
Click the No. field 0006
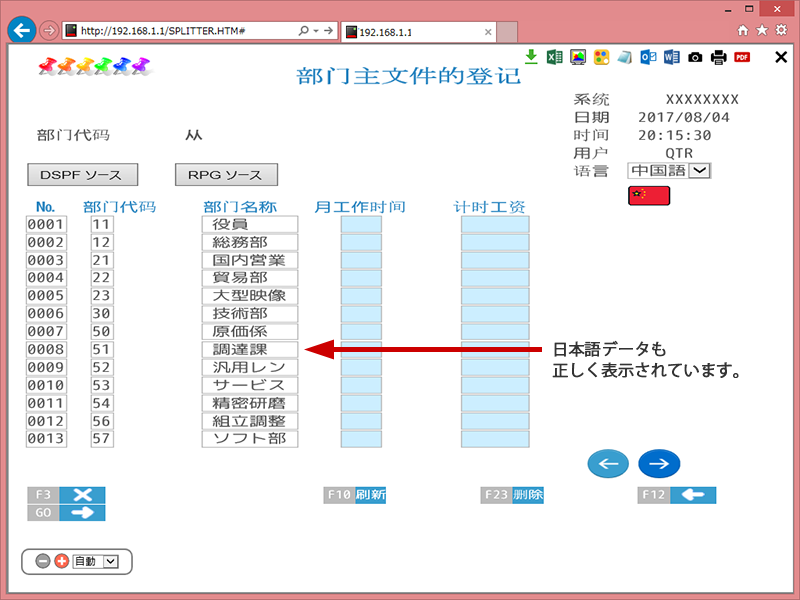pyautogui.click(x=46, y=314)
